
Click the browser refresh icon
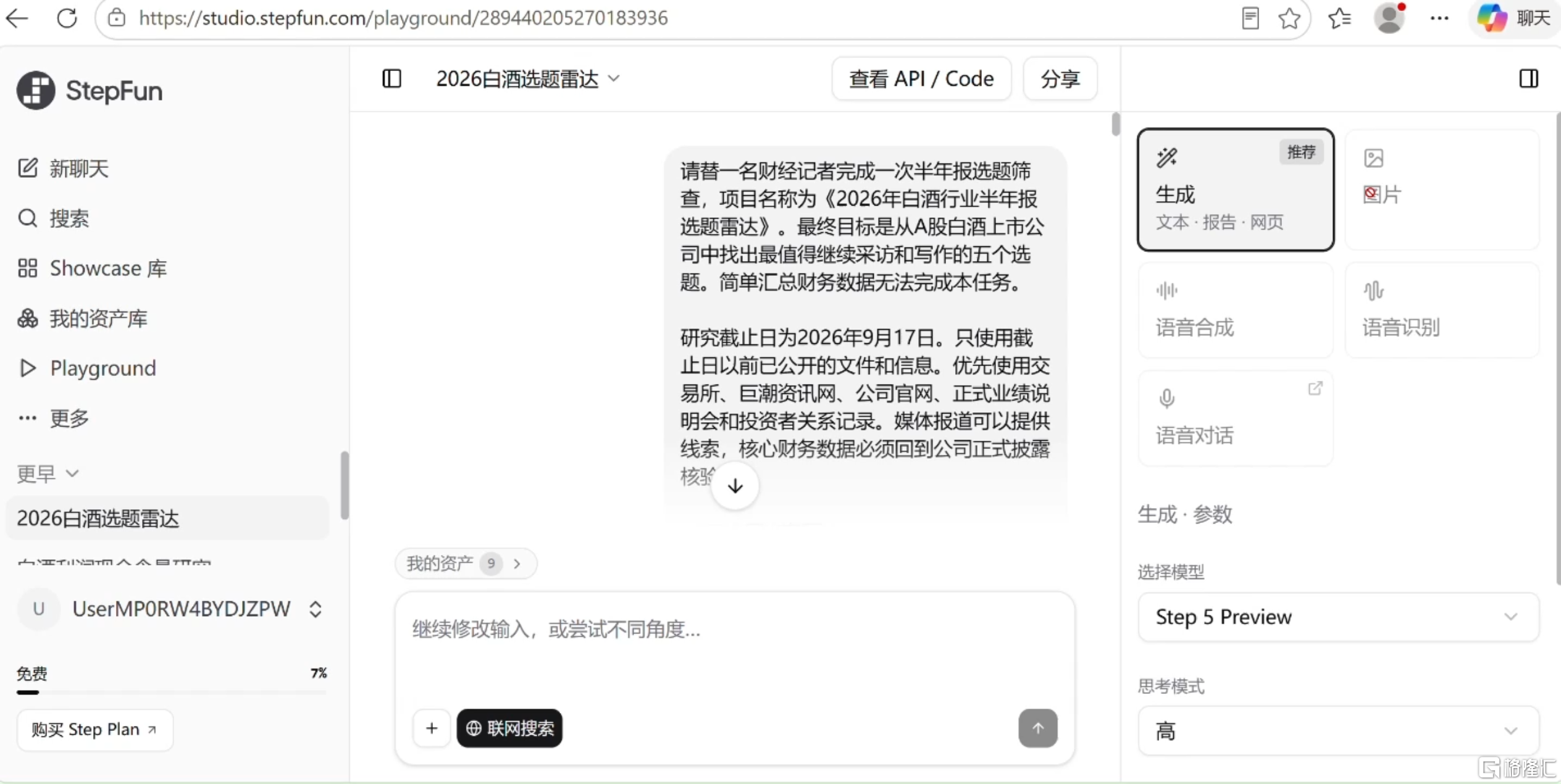[x=67, y=18]
